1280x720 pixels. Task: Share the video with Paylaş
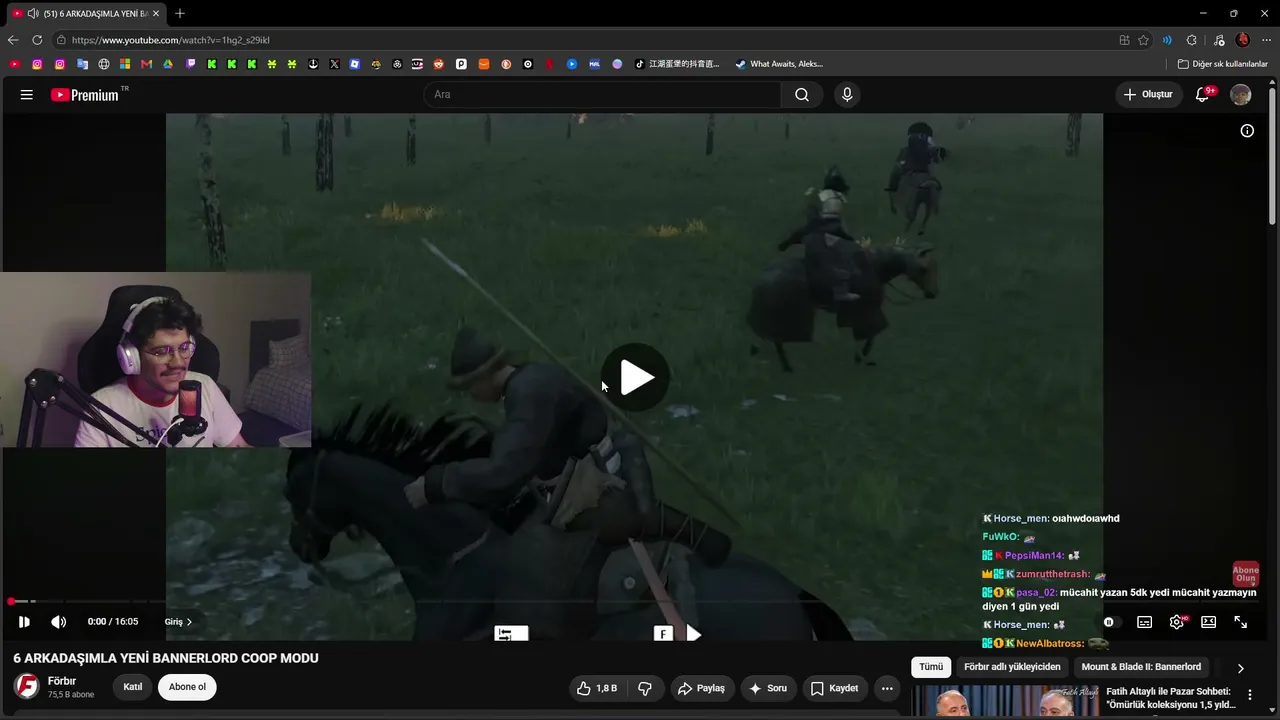(701, 688)
